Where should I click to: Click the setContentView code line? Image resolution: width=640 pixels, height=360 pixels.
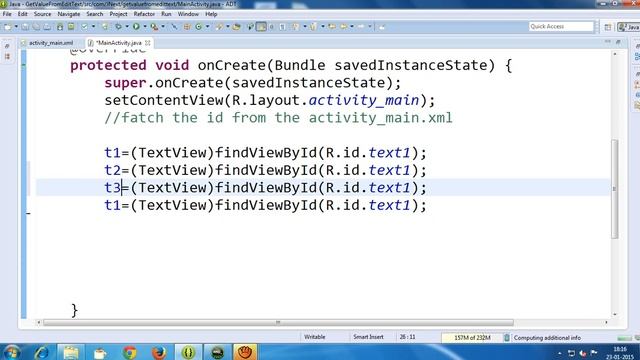click(270, 100)
